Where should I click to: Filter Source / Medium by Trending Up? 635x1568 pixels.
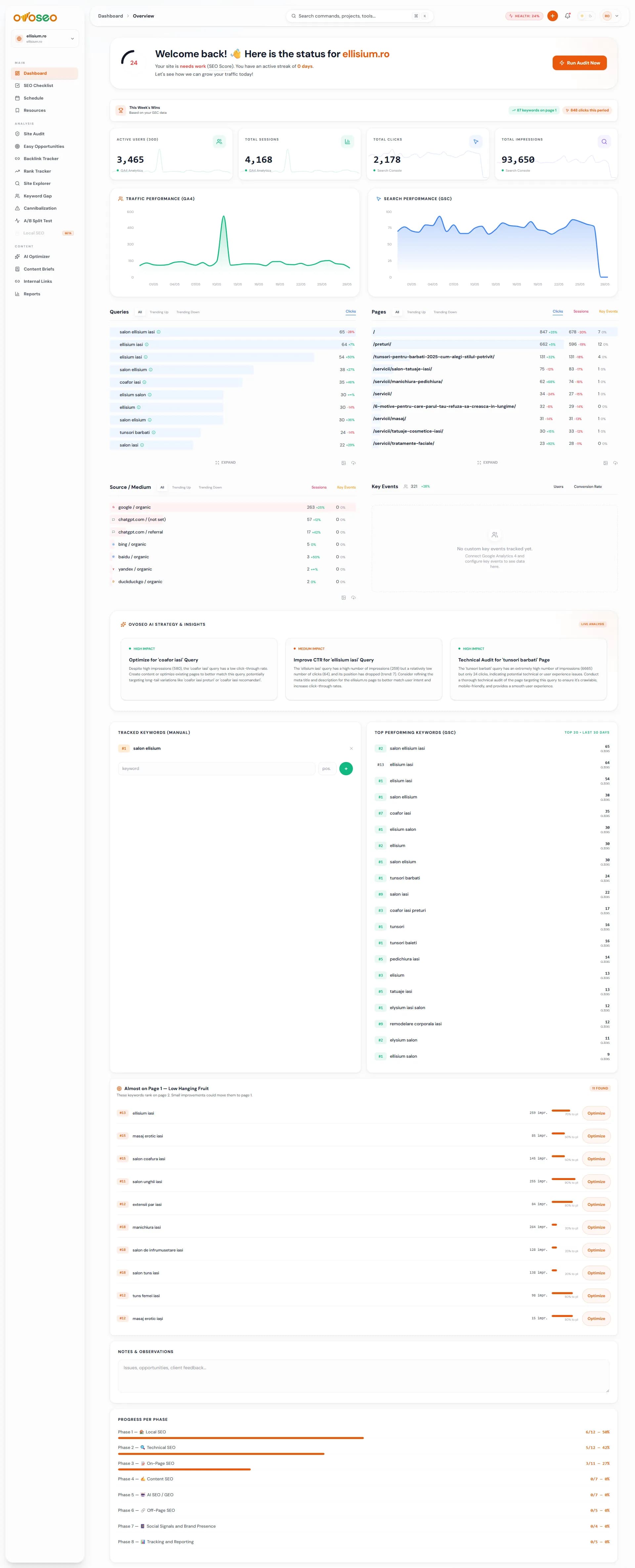click(182, 487)
